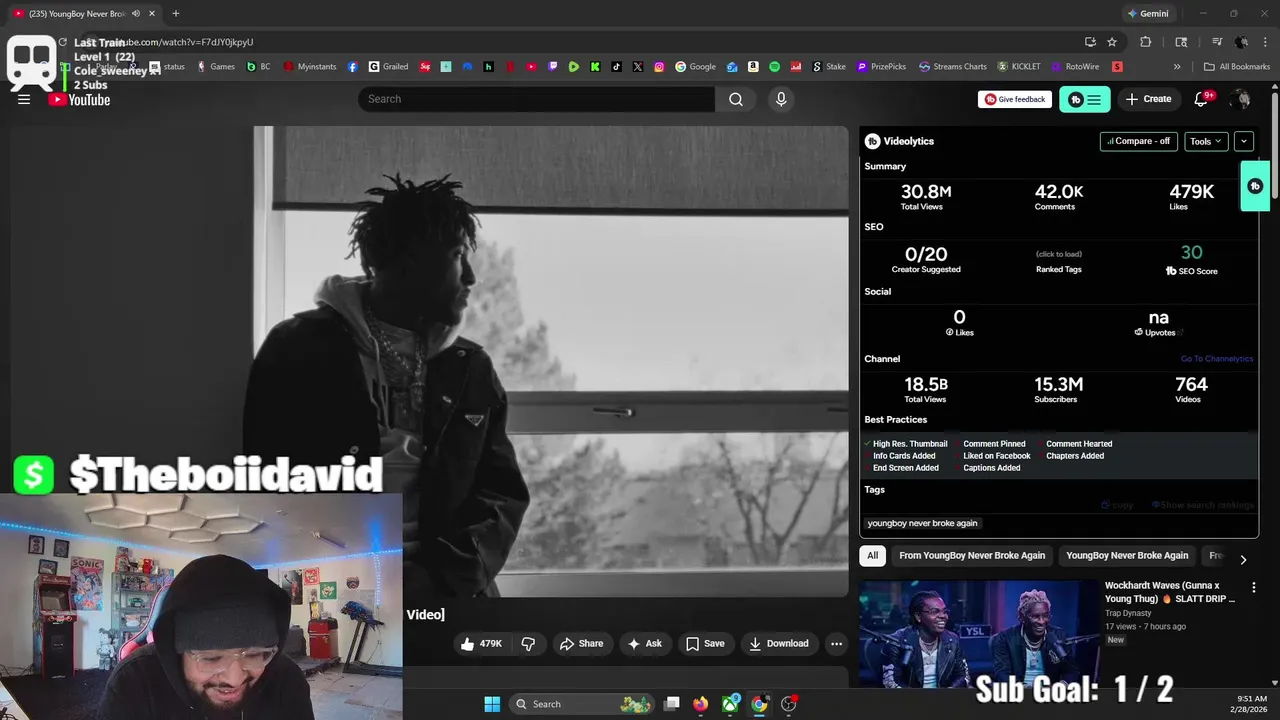
Task: Open the Grailed bookmark
Action: click(x=389, y=67)
